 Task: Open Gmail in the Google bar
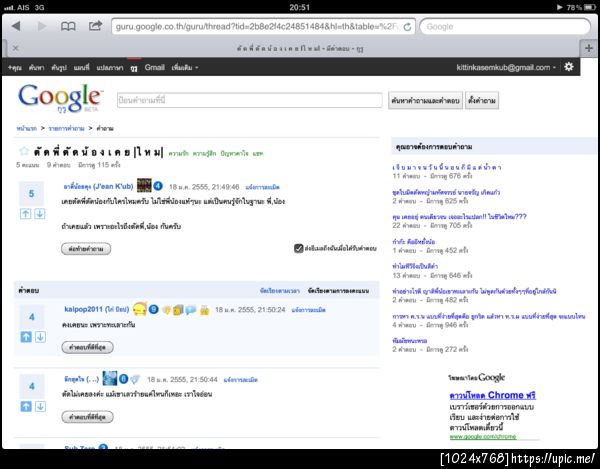[155, 67]
